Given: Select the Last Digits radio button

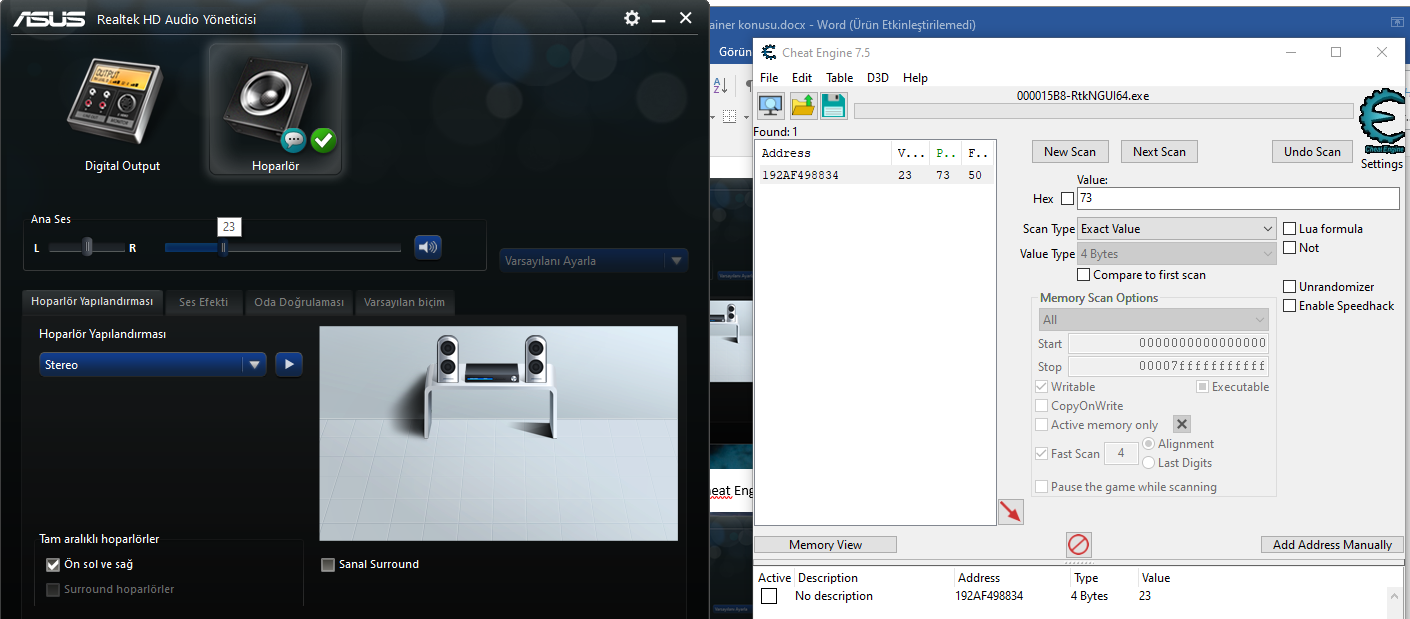Looking at the screenshot, I should coord(1148,463).
